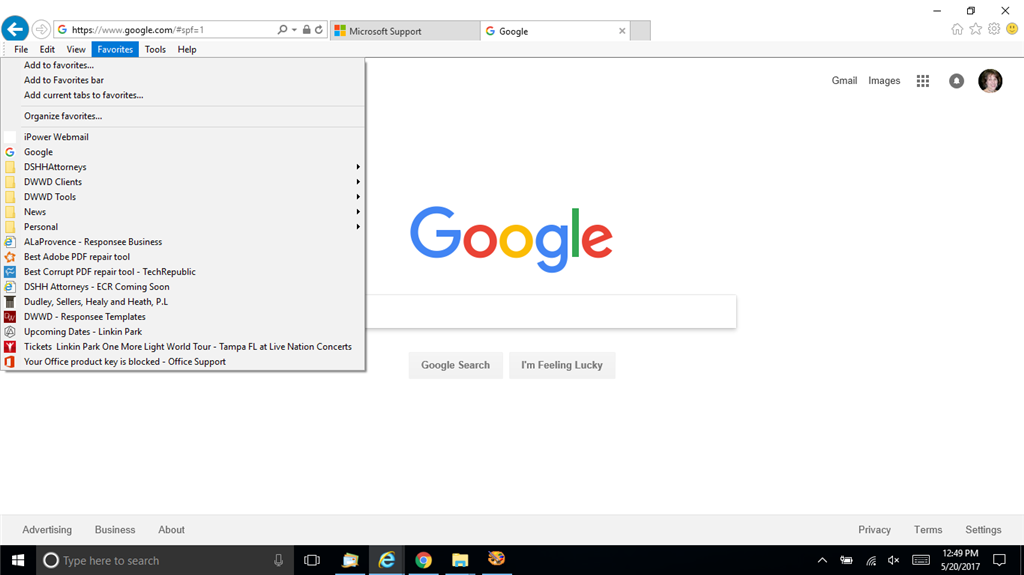
Task: Click the Cortana search box on taskbar
Action: [165, 561]
